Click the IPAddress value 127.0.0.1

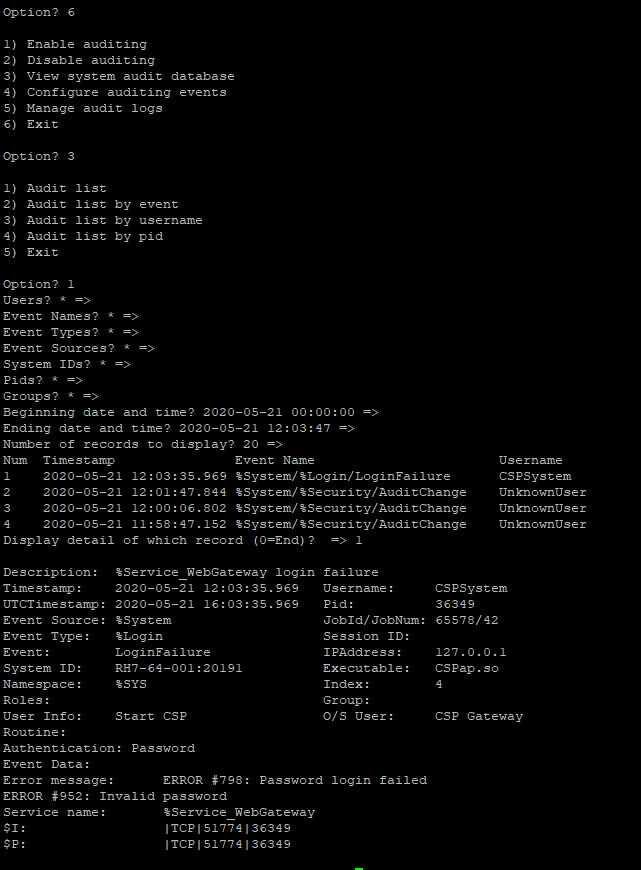tap(470, 652)
